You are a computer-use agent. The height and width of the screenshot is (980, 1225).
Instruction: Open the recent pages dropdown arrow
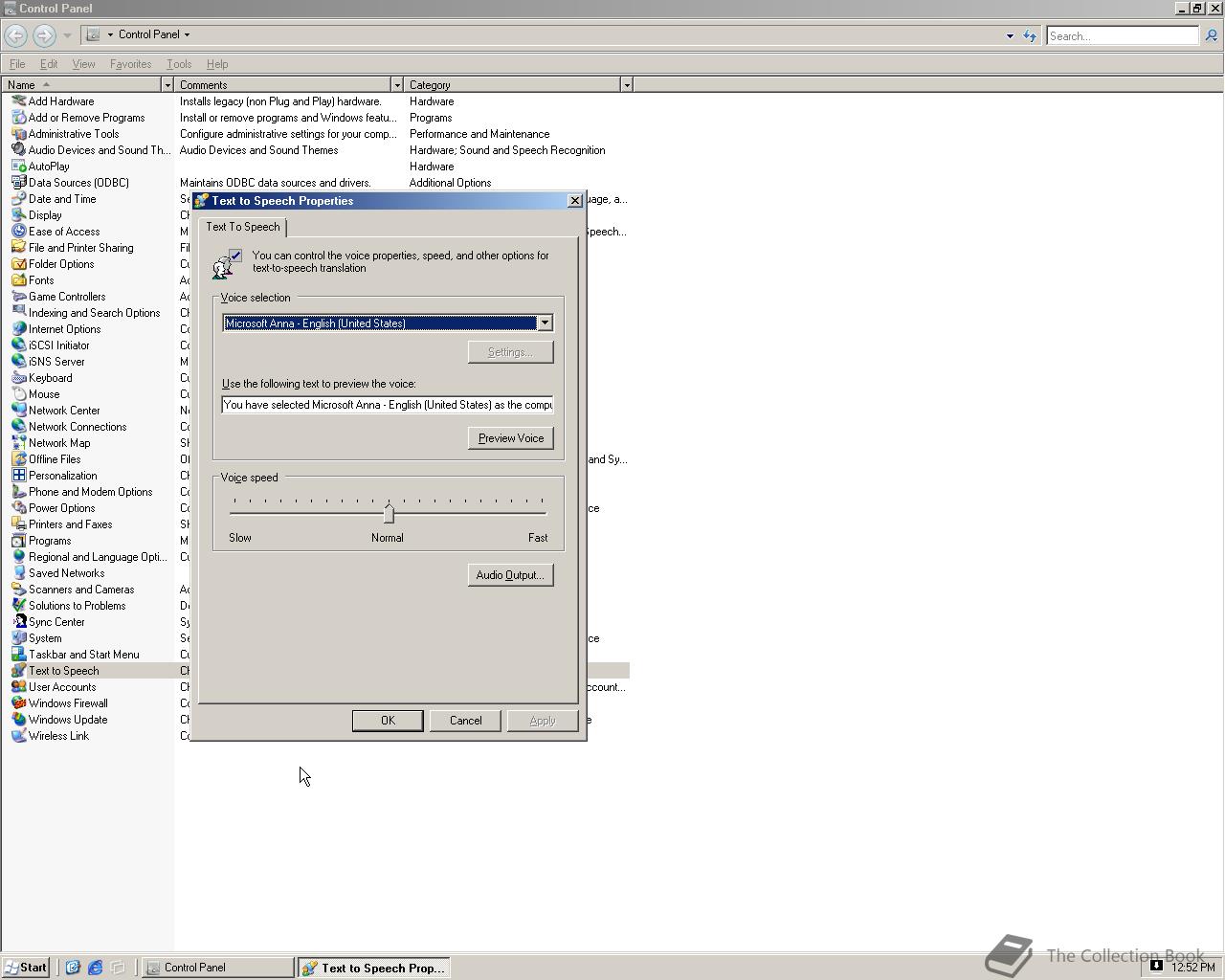67,35
